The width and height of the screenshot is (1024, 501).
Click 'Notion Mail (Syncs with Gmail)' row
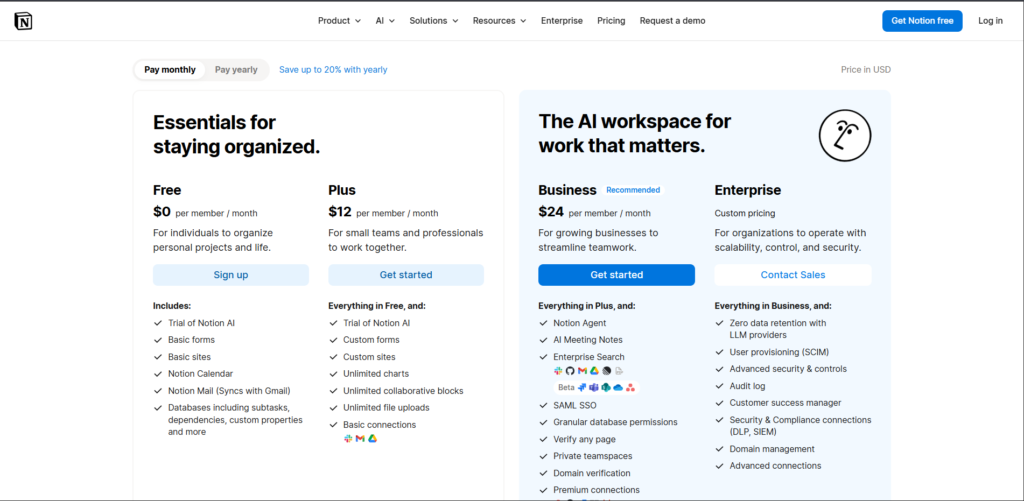229,391
